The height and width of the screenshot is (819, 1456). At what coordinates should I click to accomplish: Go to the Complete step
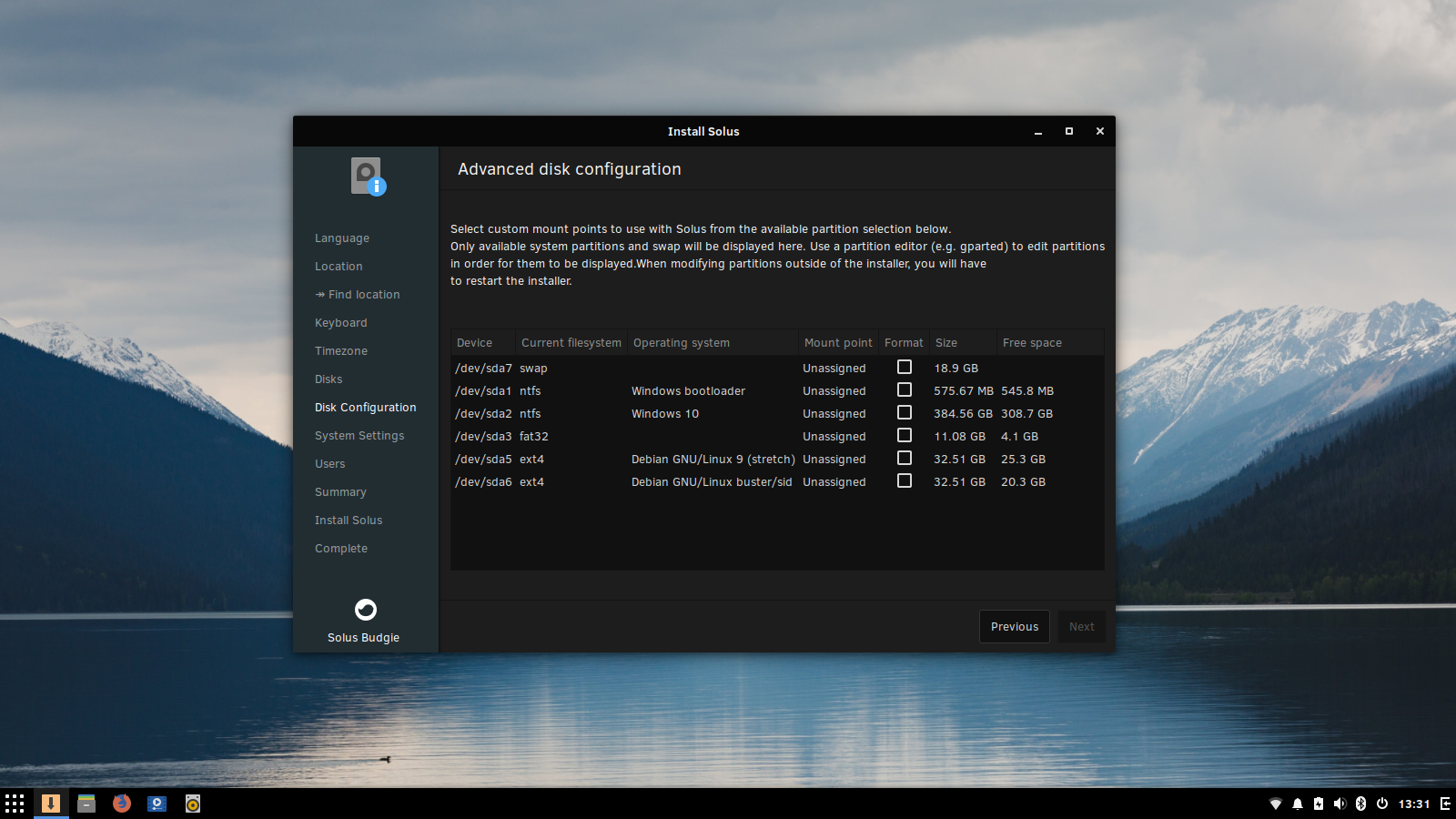click(341, 549)
